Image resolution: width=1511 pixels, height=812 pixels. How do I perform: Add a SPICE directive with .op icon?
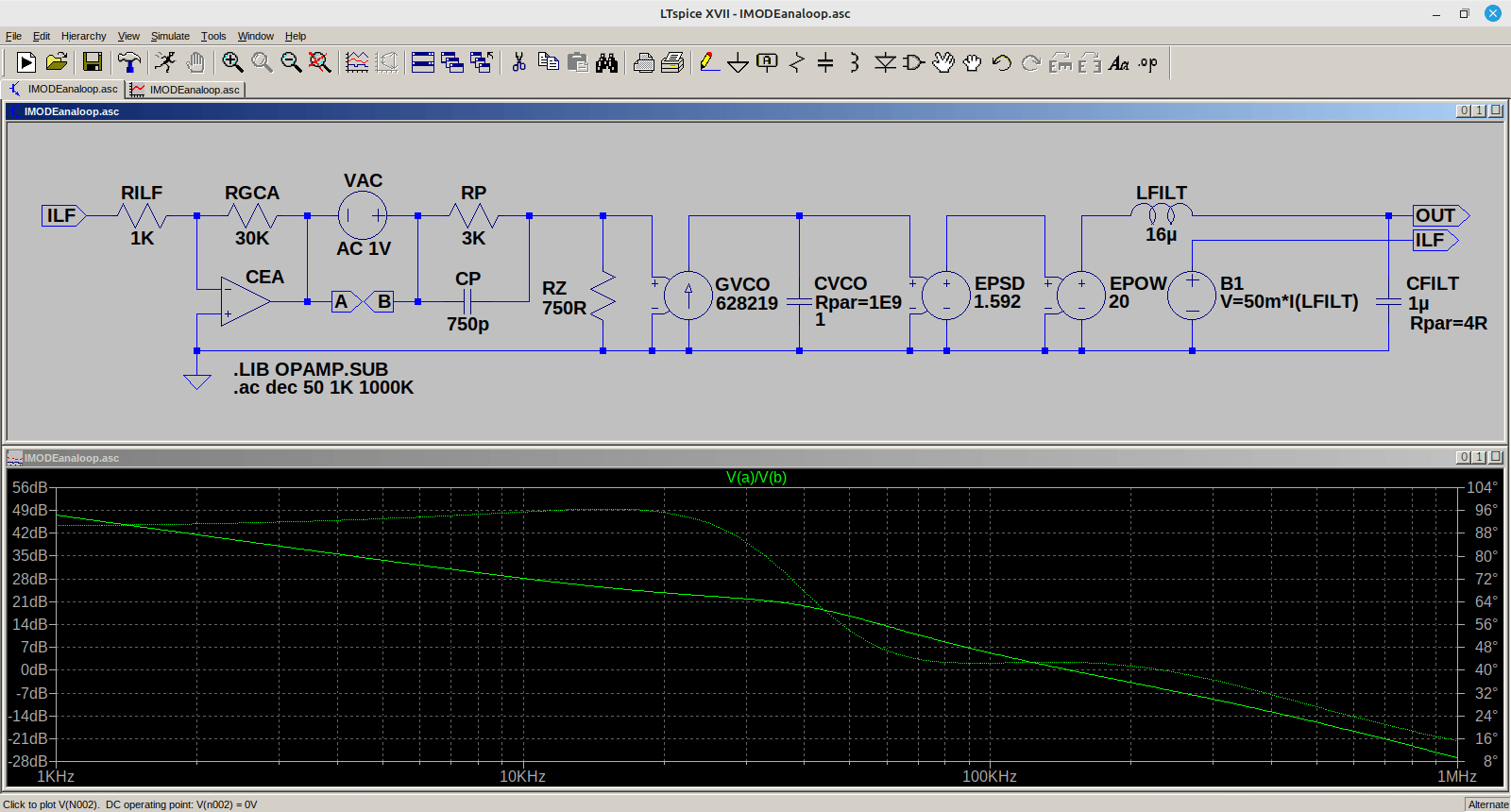tap(1148, 62)
